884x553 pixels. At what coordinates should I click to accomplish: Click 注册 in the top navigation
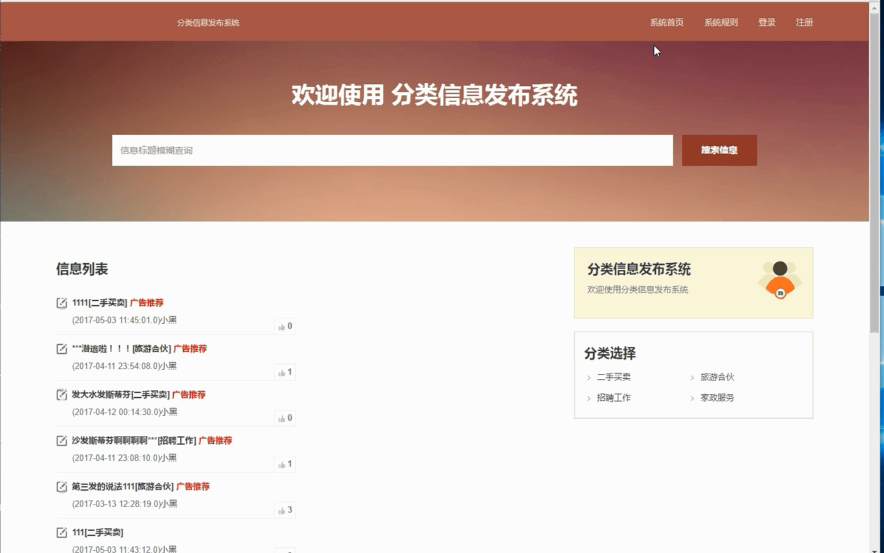805,23
